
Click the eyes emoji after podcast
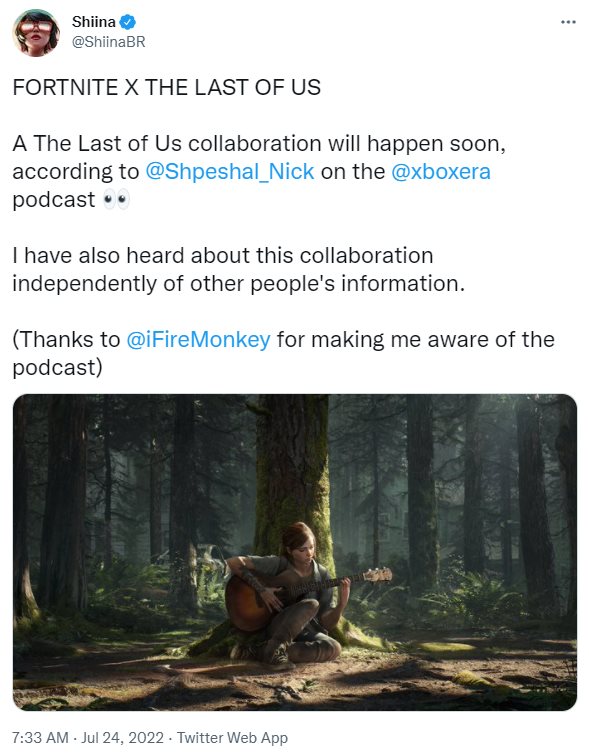click(x=116, y=200)
